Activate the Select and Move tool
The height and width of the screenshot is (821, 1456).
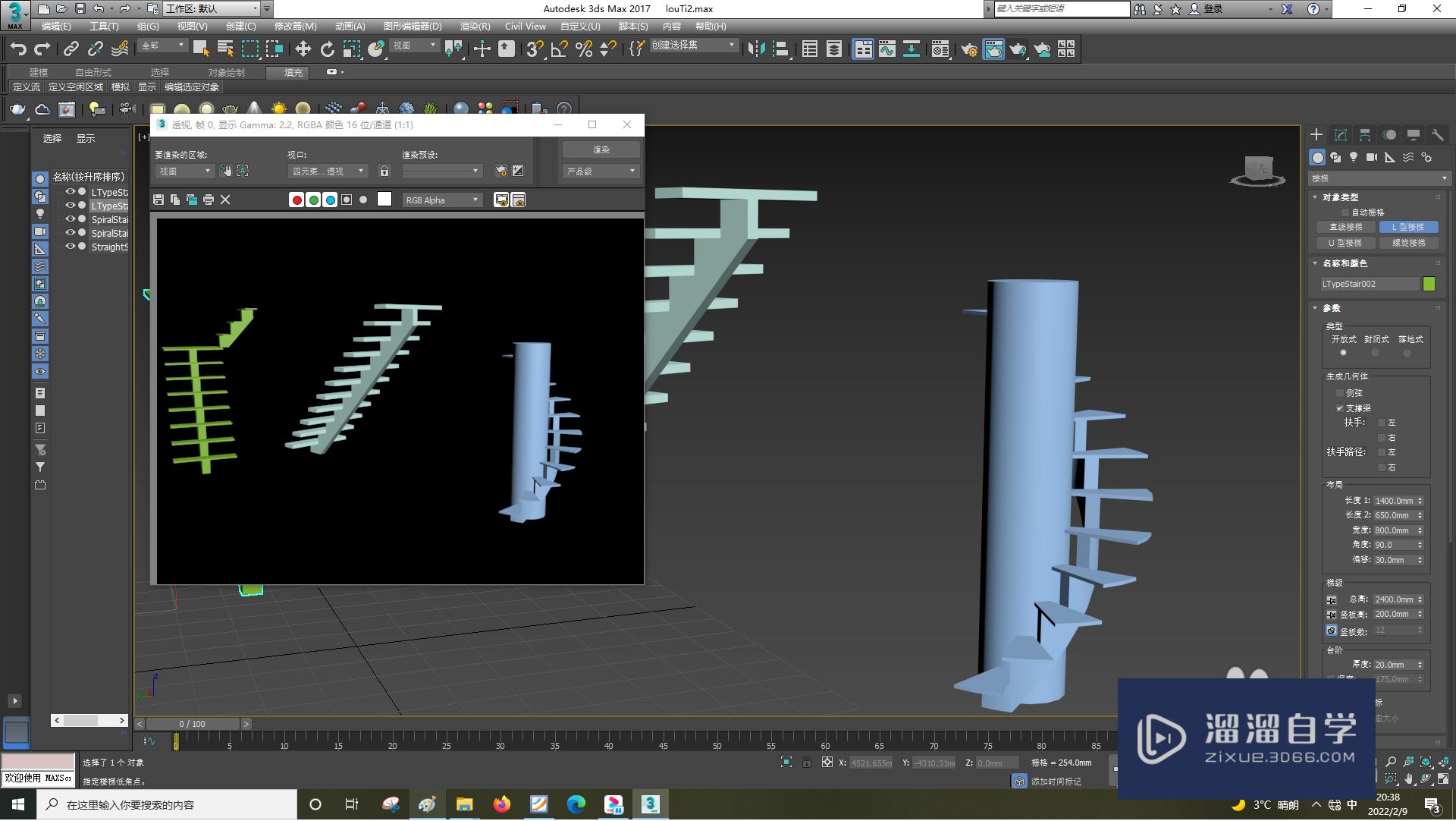[303, 49]
